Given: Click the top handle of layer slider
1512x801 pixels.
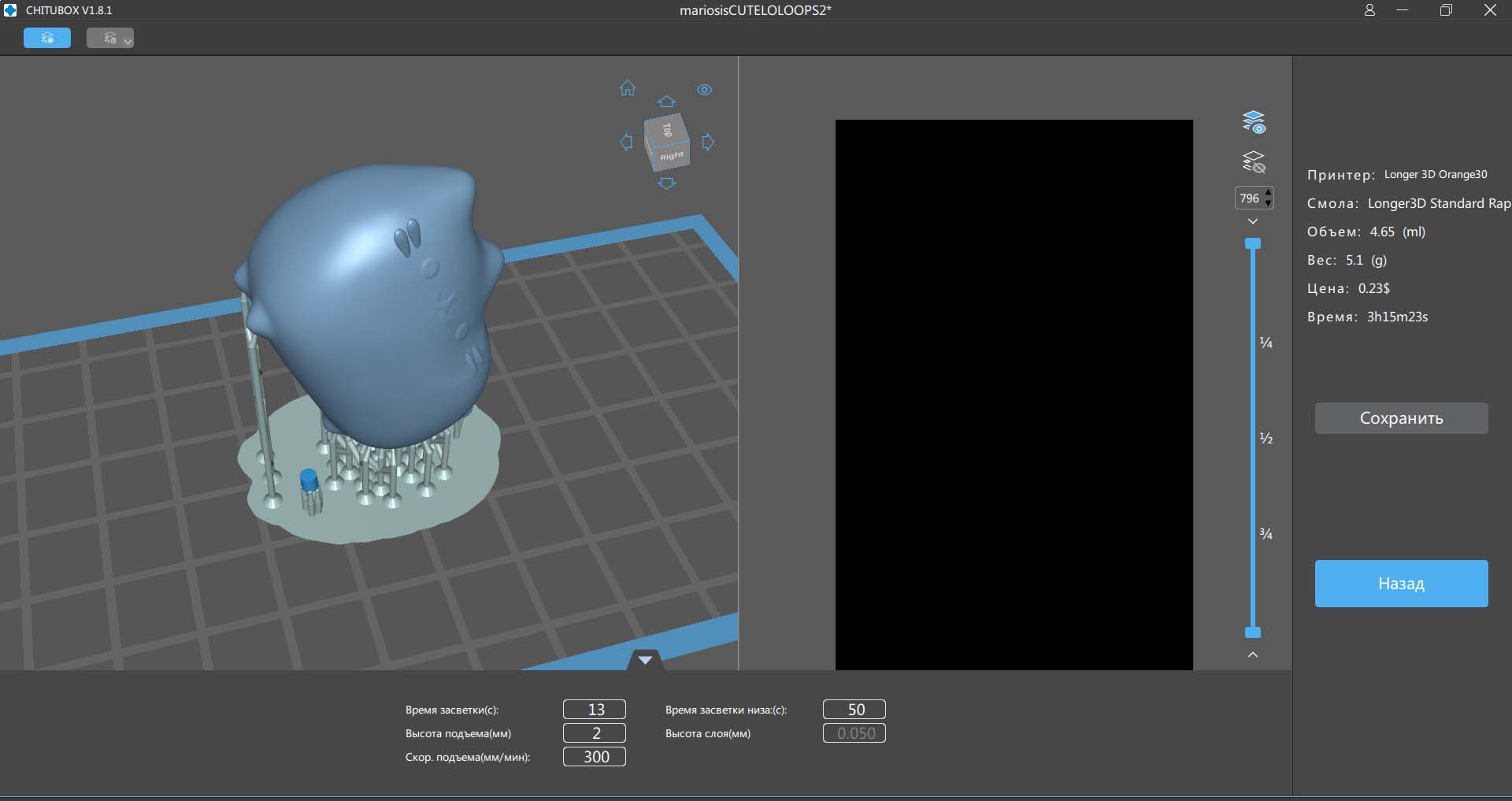Looking at the screenshot, I should tap(1253, 243).
